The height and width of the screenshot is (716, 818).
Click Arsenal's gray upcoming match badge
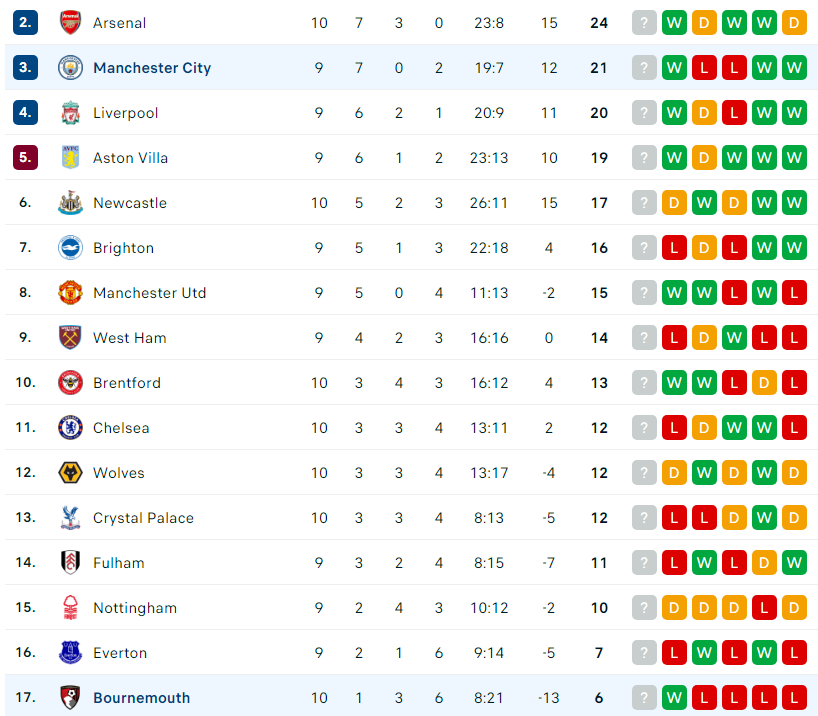pos(644,22)
